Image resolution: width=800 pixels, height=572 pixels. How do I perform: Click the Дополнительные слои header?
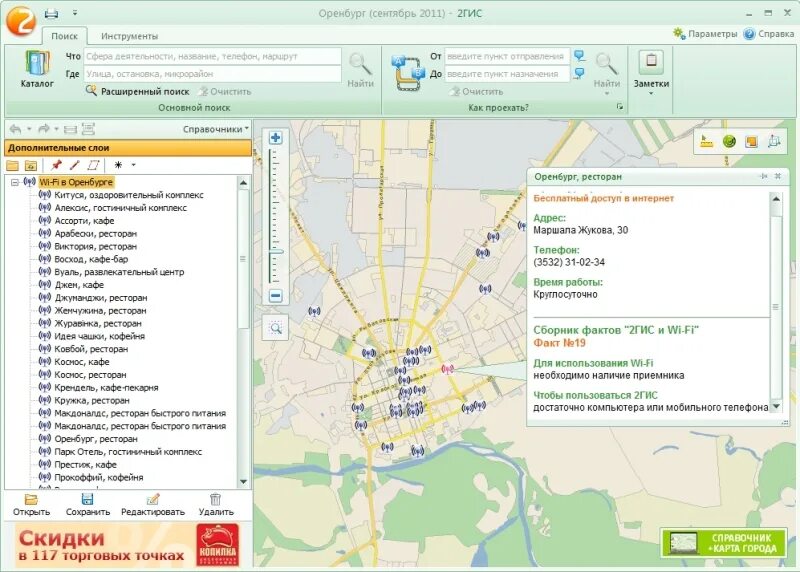(x=128, y=148)
